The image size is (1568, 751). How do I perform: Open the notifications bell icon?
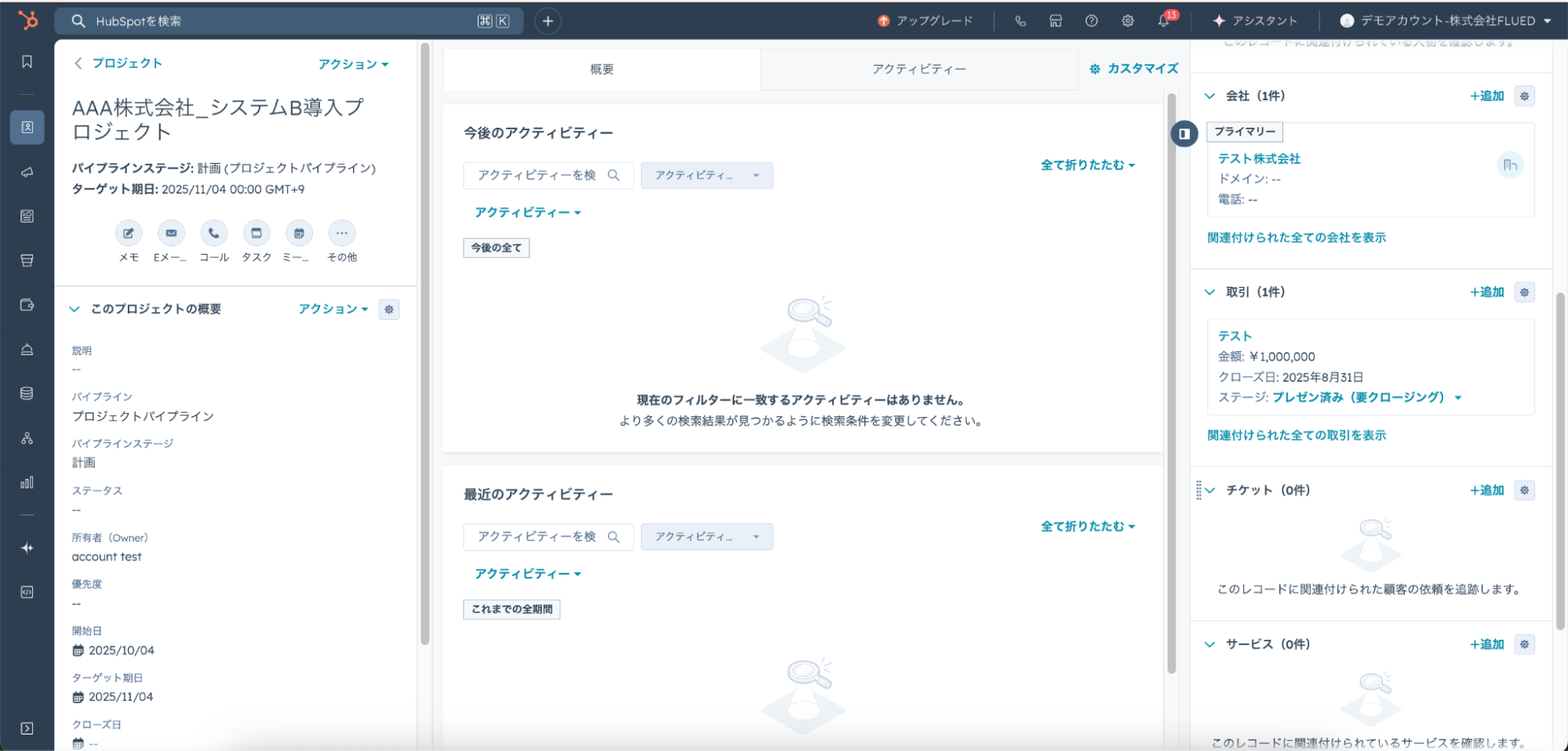[x=1163, y=21]
